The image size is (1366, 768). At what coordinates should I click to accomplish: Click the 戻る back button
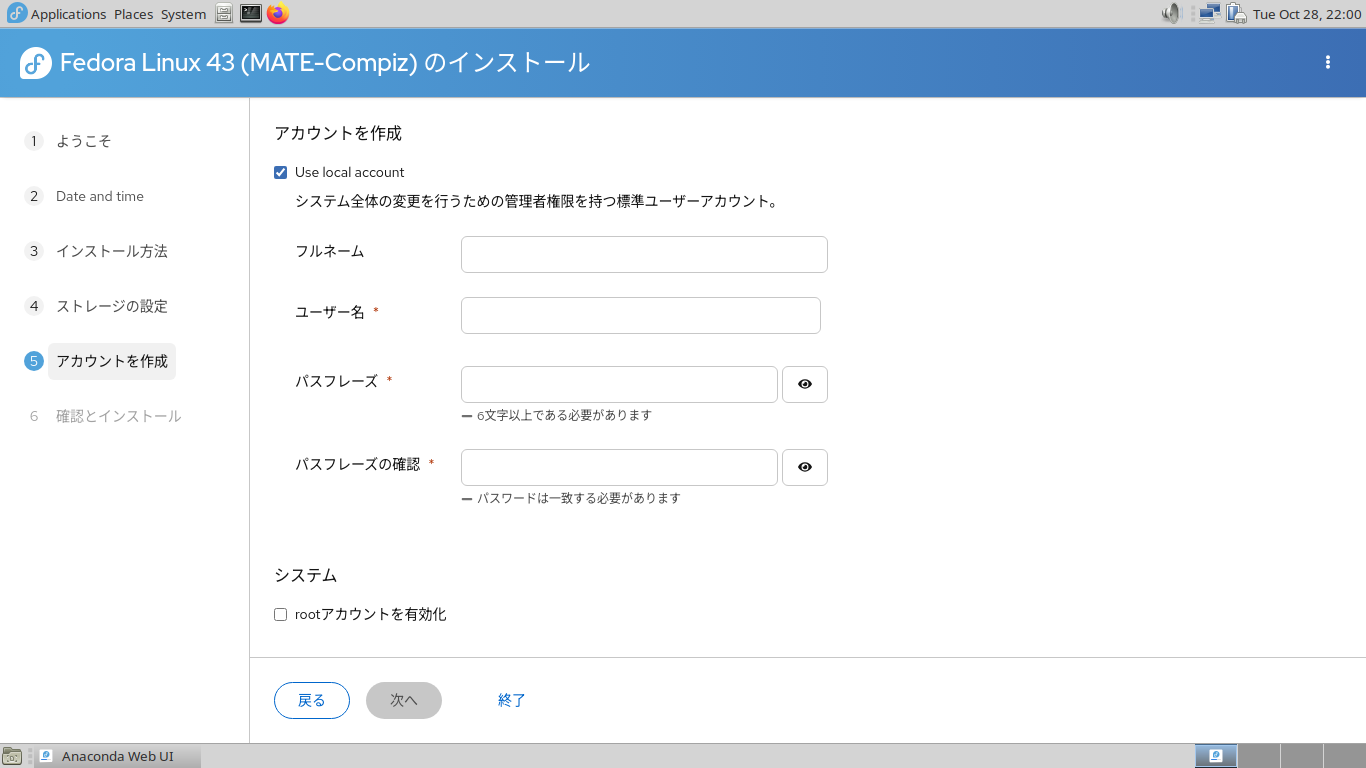pos(312,700)
